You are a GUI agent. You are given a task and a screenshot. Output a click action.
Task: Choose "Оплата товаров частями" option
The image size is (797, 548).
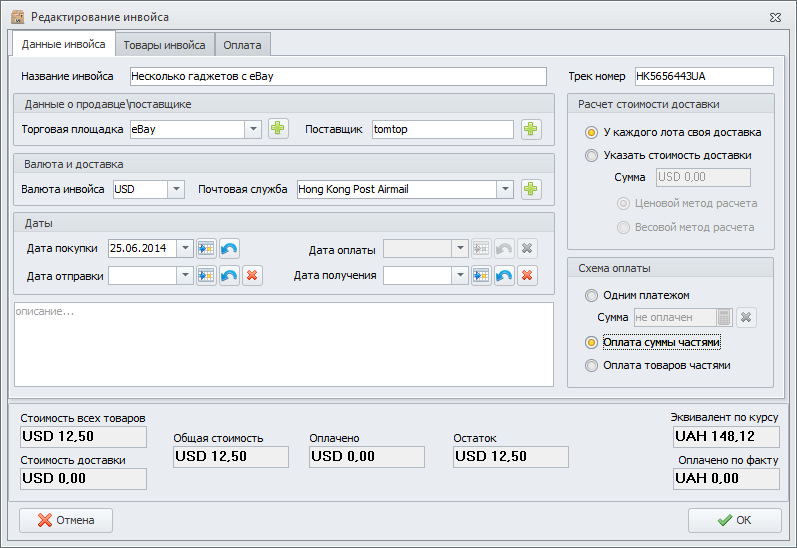[x=593, y=365]
